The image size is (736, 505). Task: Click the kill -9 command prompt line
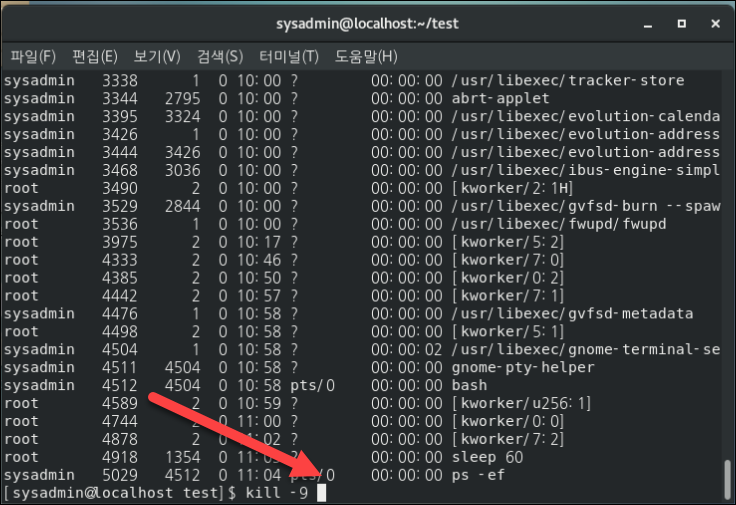pos(165,493)
